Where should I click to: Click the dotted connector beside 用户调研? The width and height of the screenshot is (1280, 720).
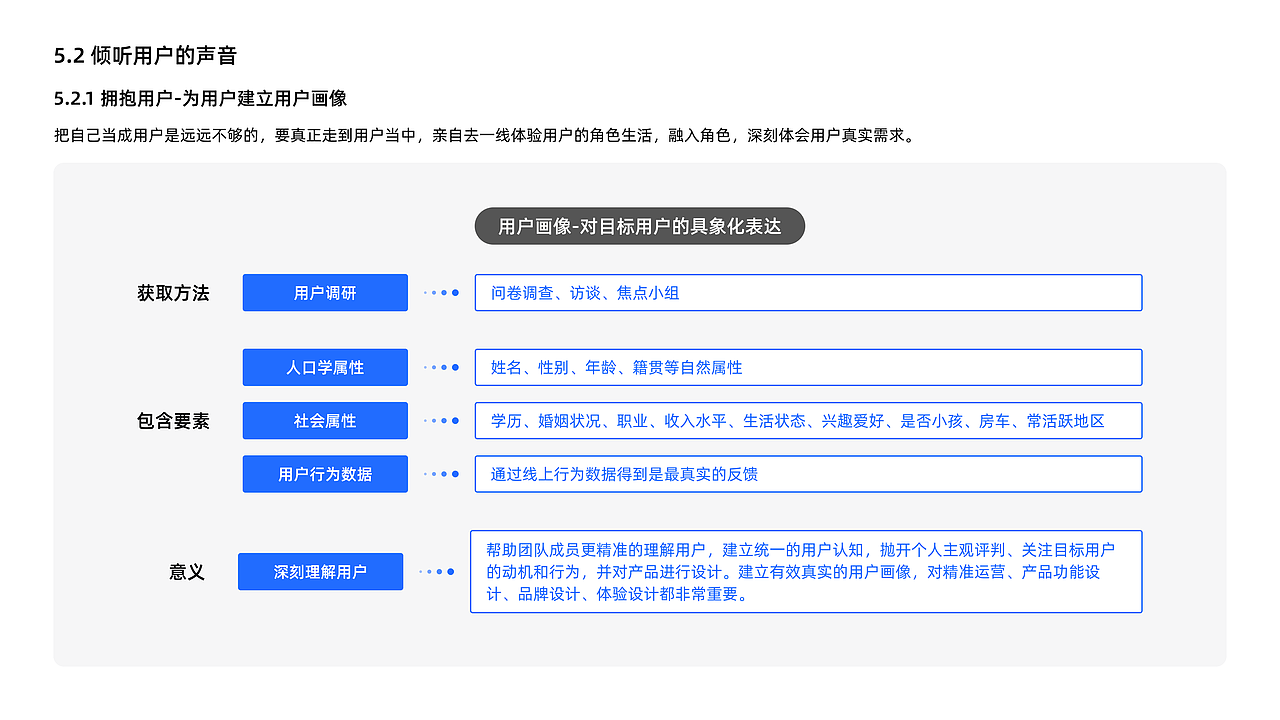tap(439, 292)
